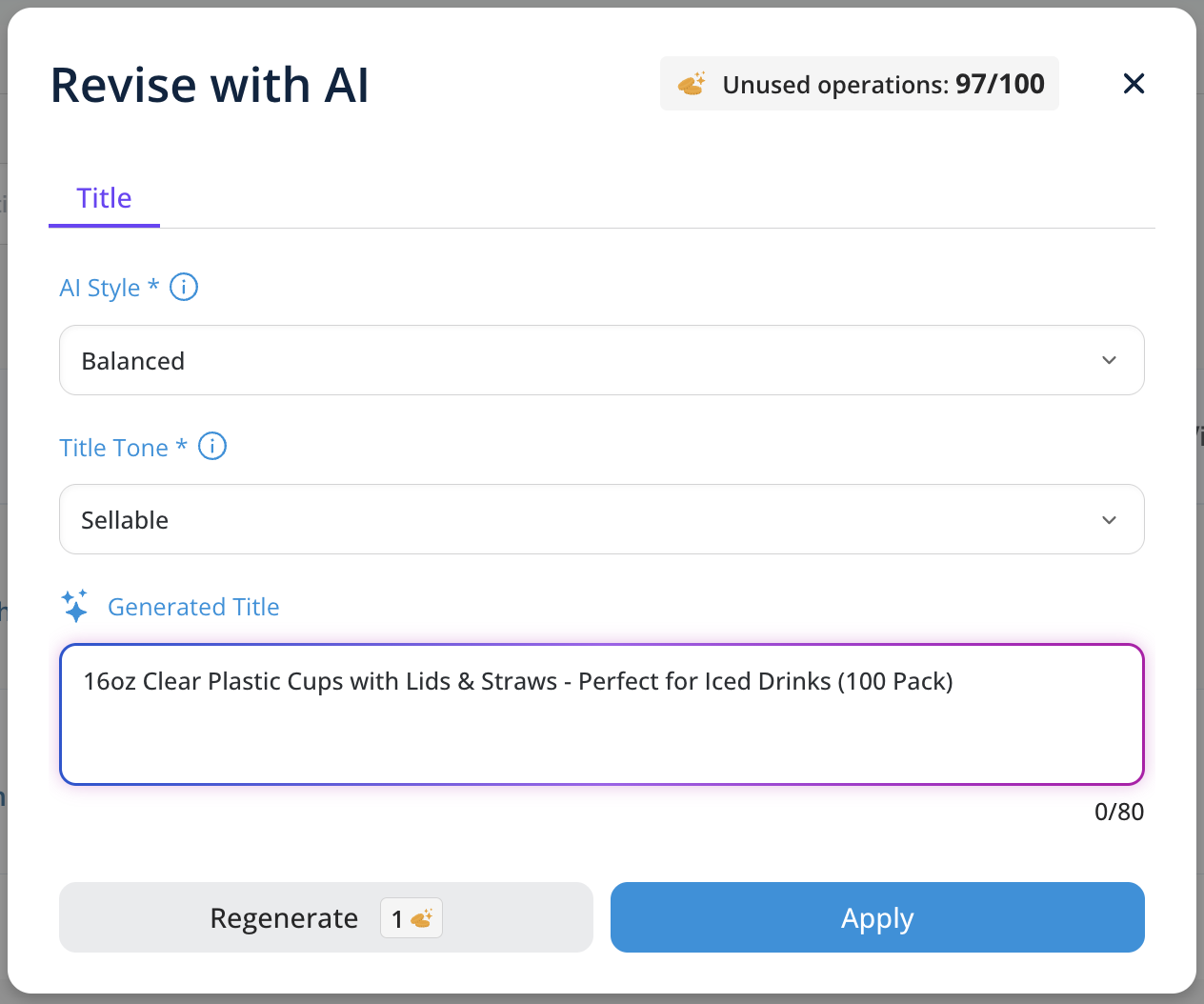Click the Generated Title label
1204x1004 pixels.
click(193, 607)
